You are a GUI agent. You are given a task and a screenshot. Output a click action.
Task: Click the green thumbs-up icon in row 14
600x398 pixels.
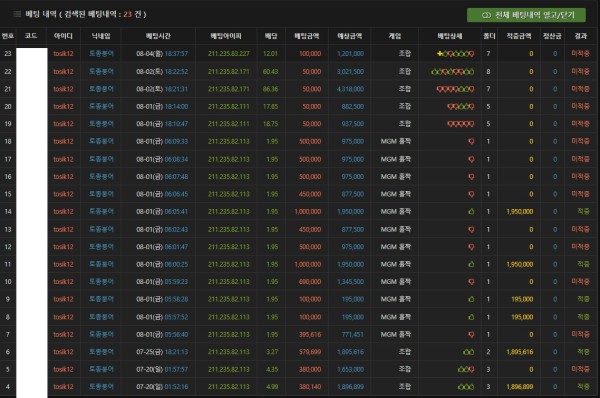click(471, 212)
